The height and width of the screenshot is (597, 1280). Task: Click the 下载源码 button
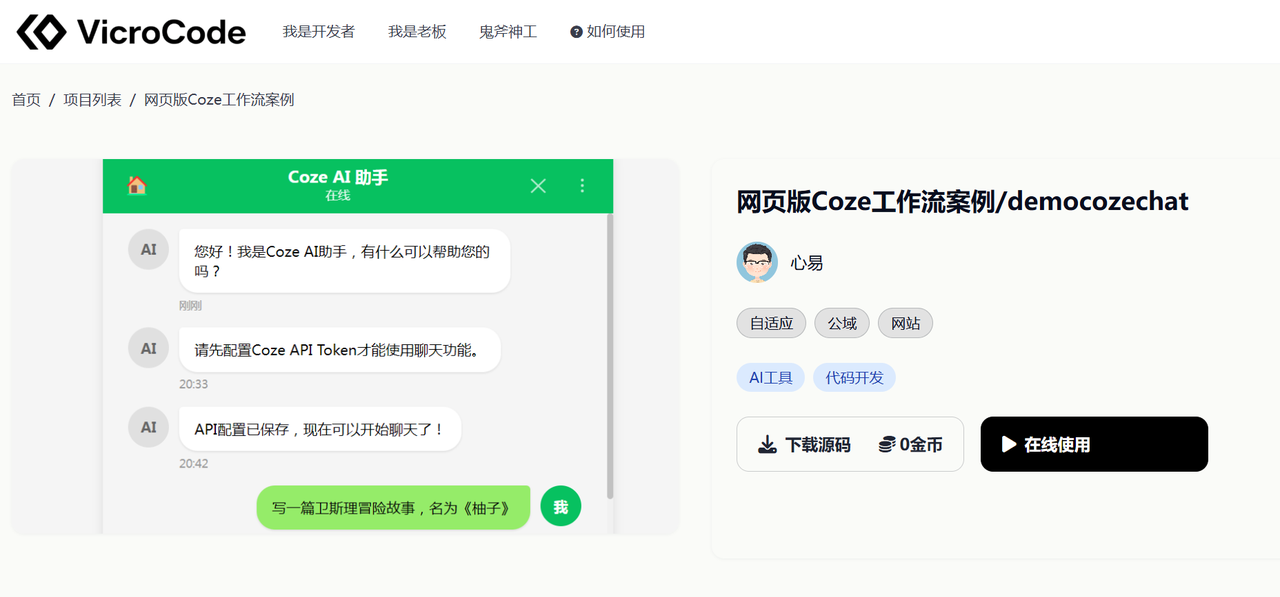click(x=850, y=444)
